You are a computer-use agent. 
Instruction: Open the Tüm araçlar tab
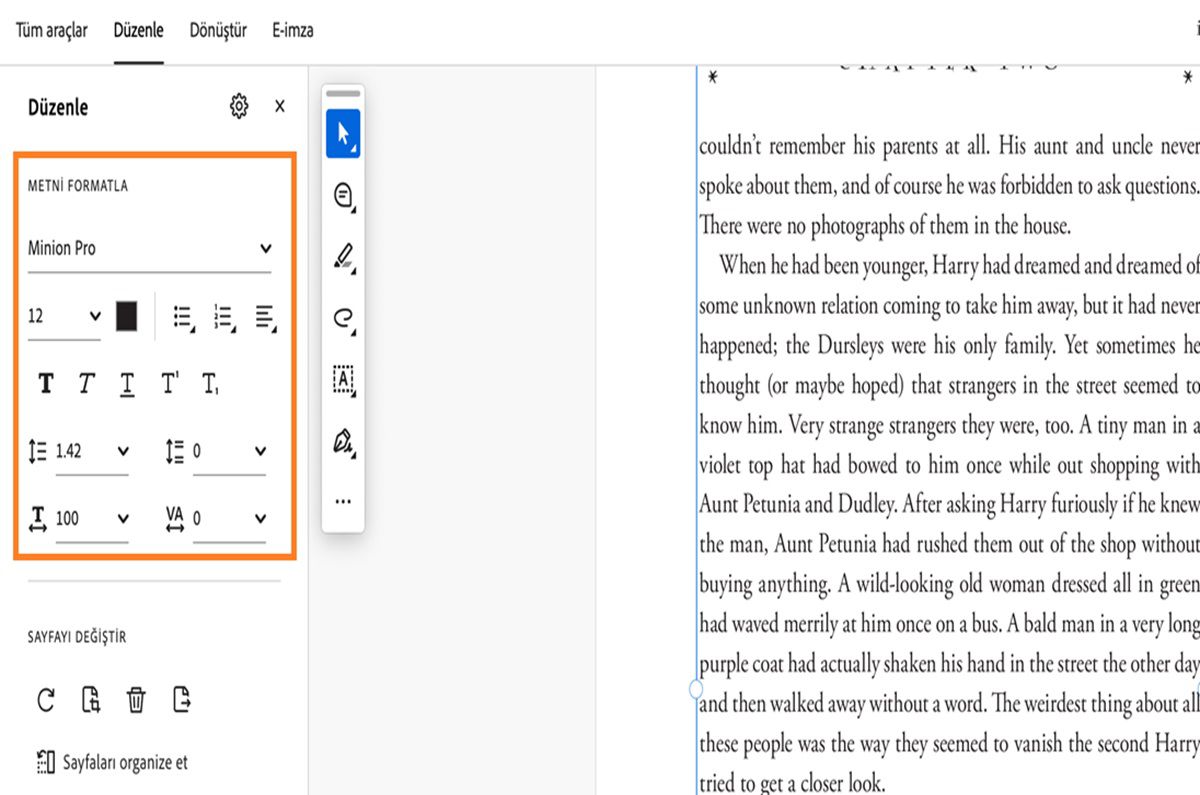tap(52, 30)
